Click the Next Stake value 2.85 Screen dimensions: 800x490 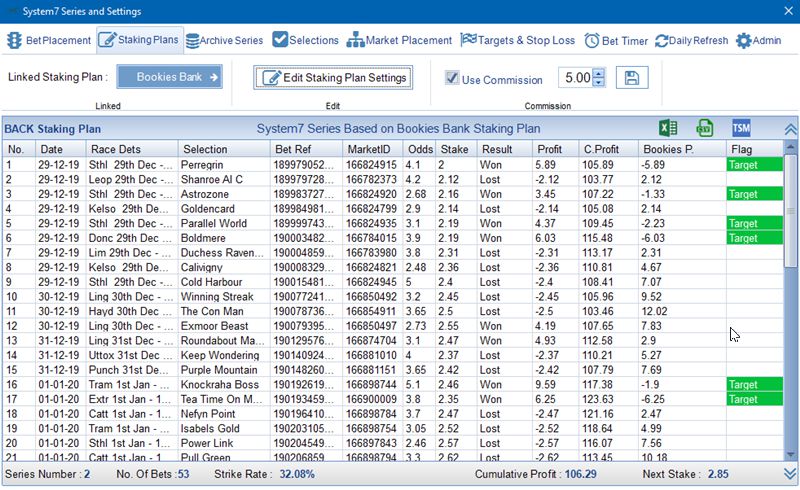tap(718, 474)
